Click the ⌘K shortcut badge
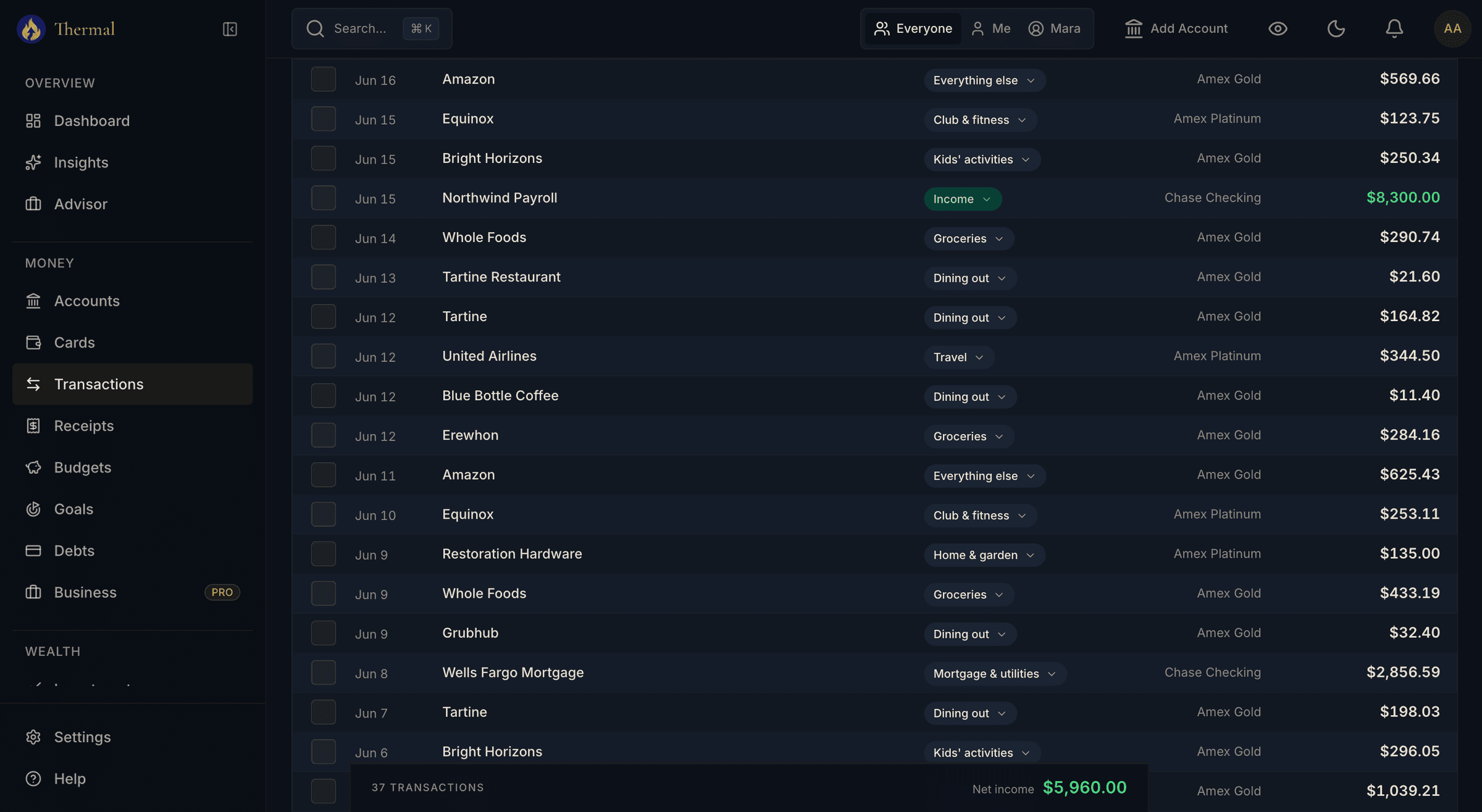The height and width of the screenshot is (812, 1482). [x=421, y=28]
